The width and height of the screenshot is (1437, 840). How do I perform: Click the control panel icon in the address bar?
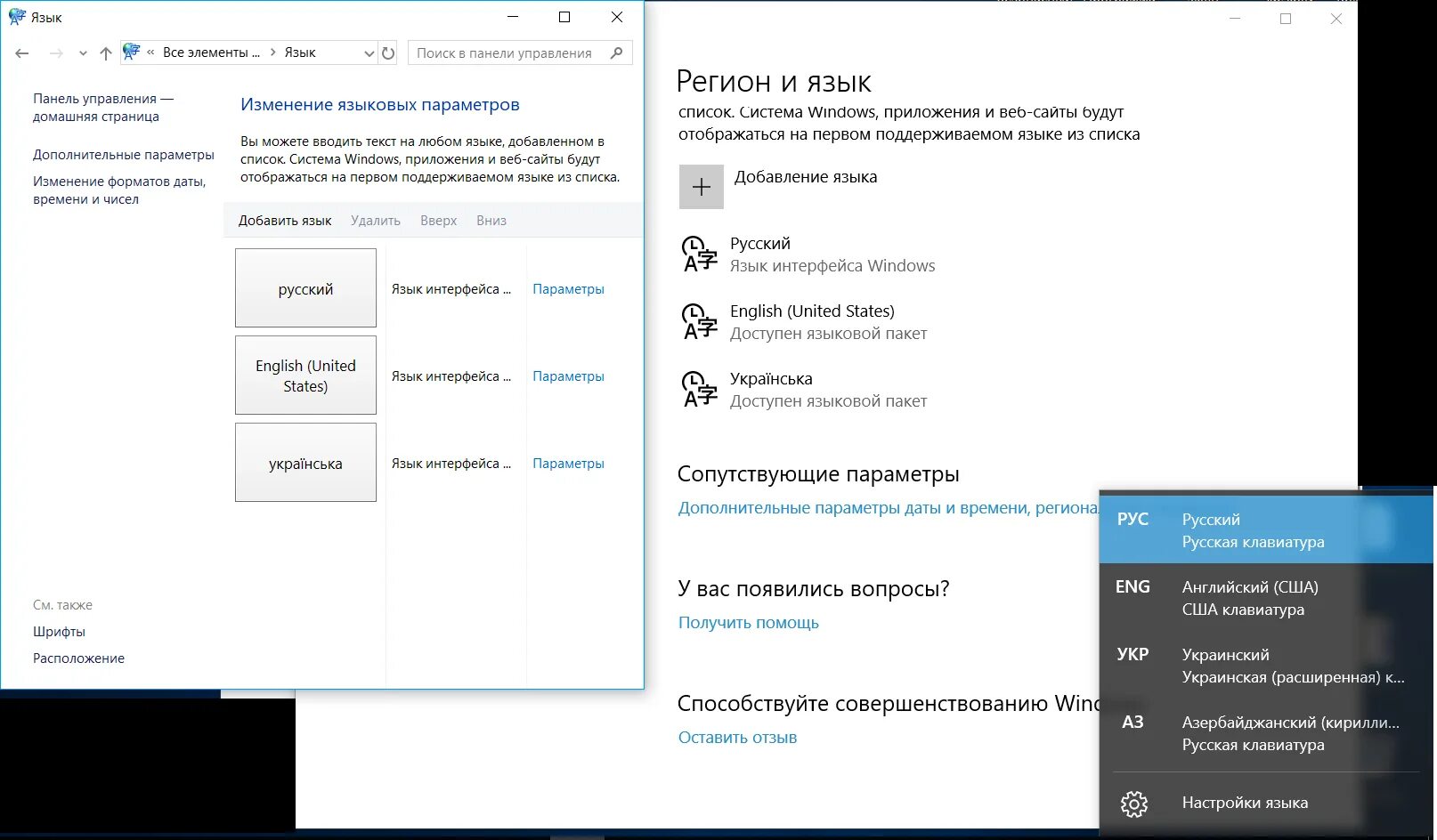click(132, 52)
